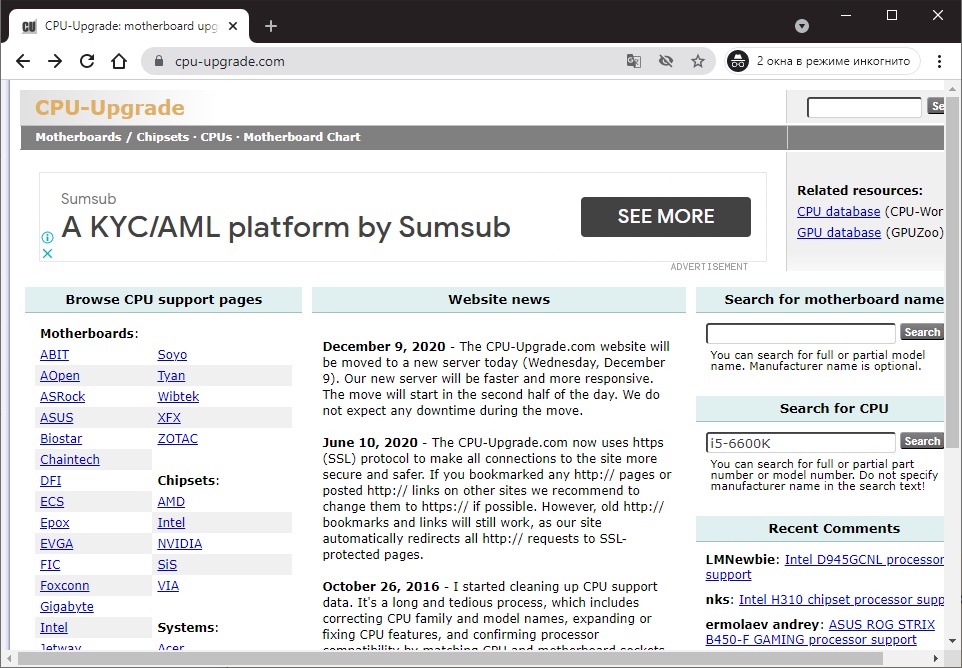Click the ad info icon
962x668 pixels.
47,238
